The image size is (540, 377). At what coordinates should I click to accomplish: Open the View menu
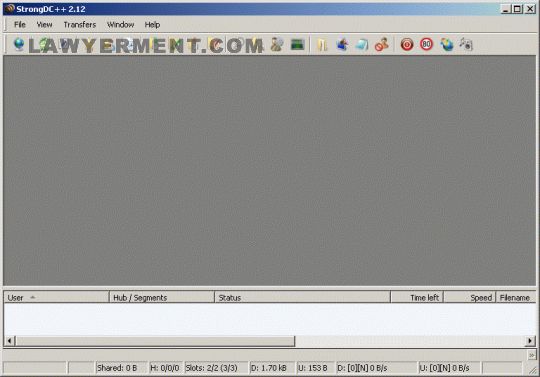pos(44,24)
